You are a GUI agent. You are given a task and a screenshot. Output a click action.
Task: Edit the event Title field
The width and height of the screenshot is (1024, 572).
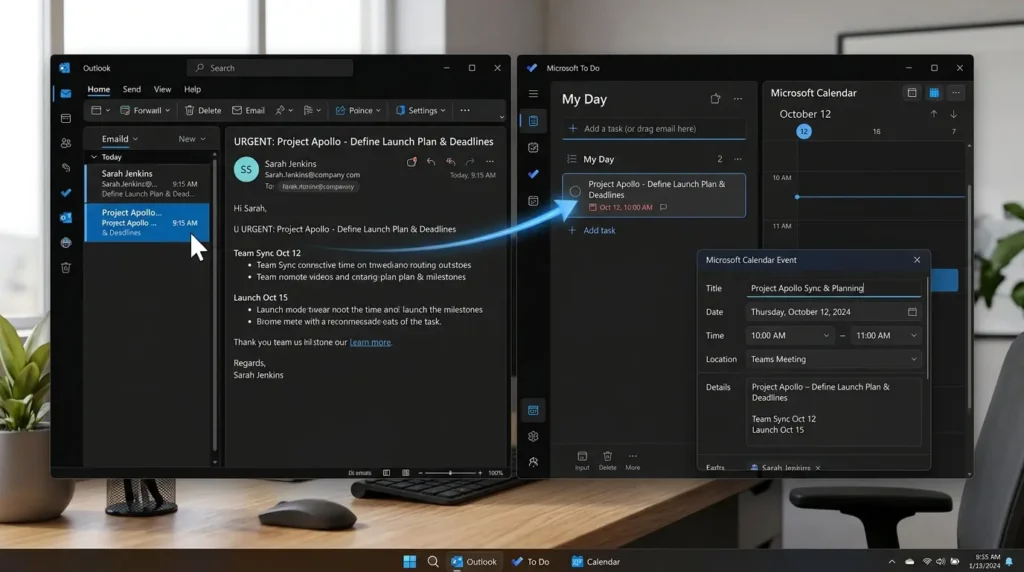click(834, 288)
